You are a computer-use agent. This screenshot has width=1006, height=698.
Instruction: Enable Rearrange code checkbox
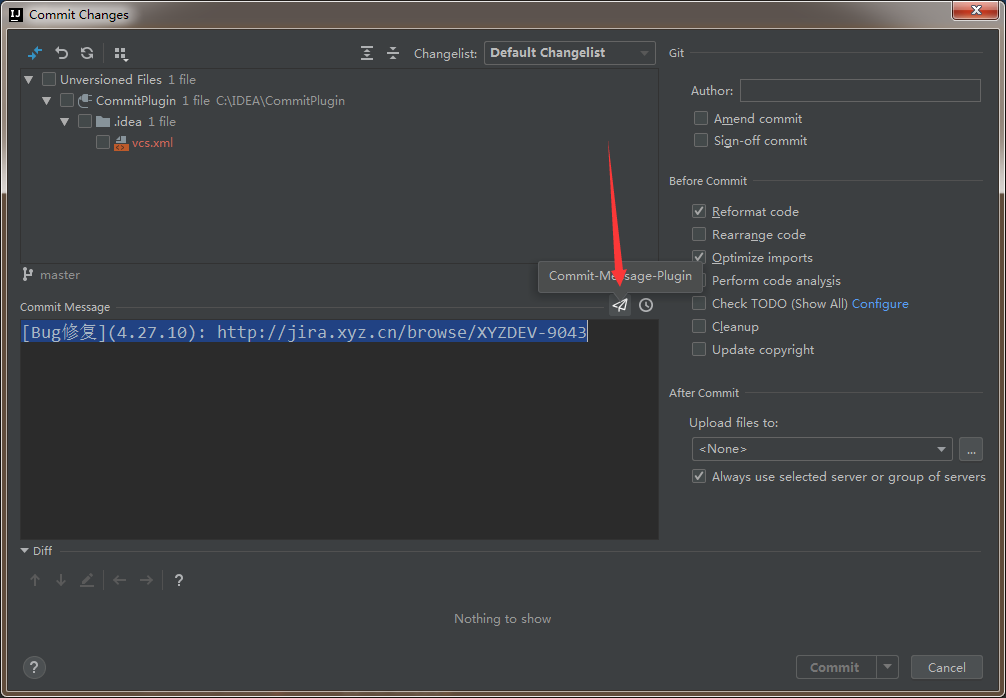click(699, 235)
